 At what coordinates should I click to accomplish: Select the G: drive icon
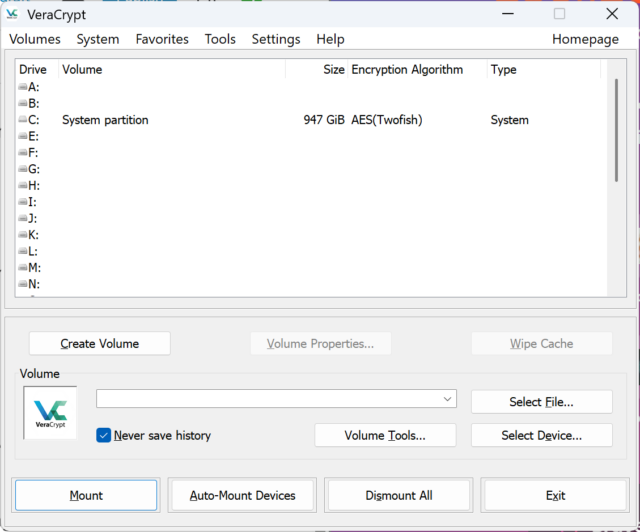tap(23, 169)
